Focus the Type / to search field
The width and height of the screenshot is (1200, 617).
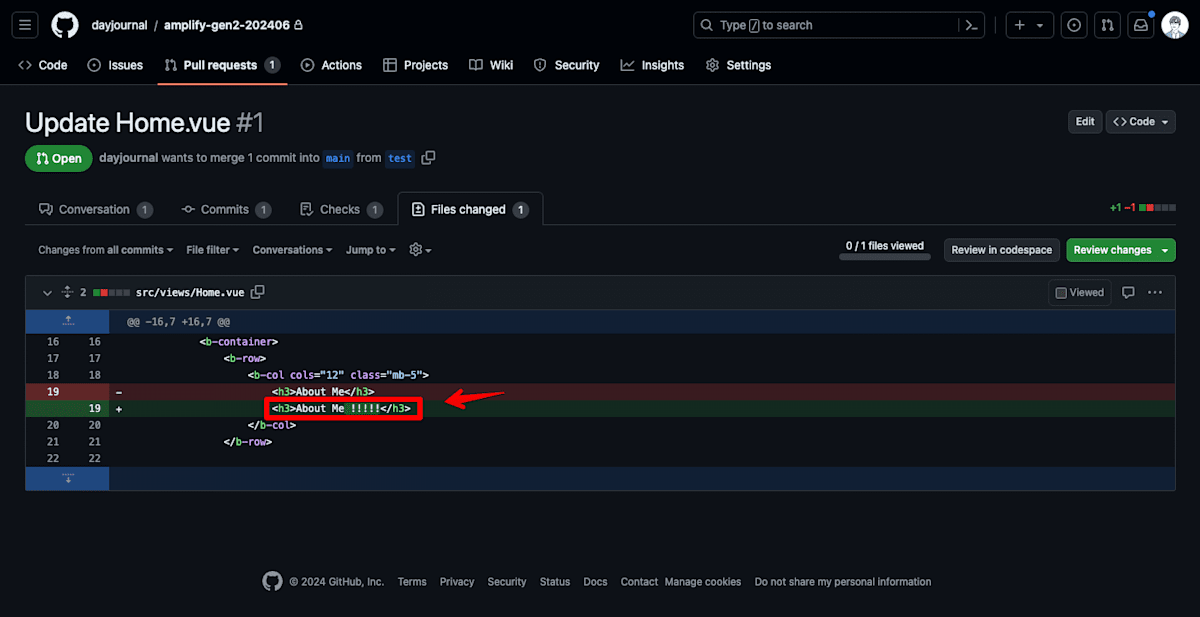(838, 25)
